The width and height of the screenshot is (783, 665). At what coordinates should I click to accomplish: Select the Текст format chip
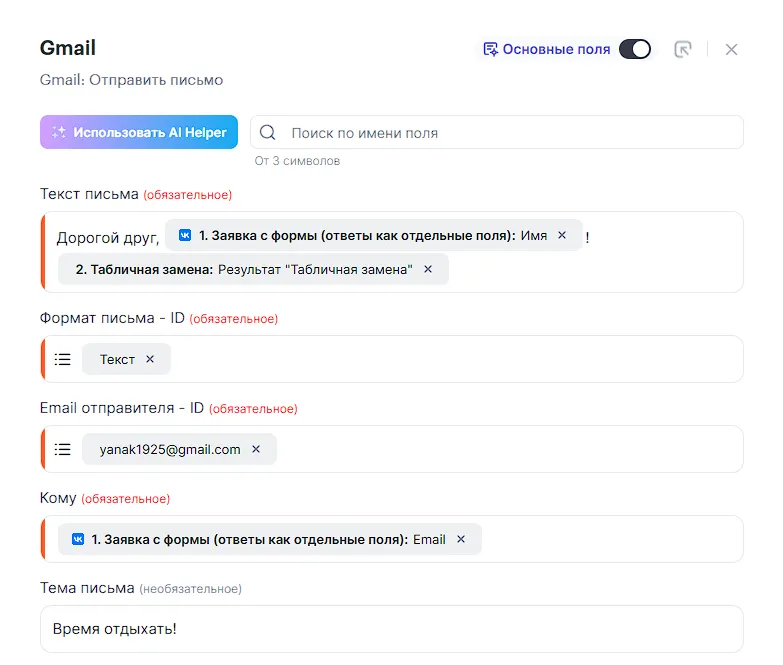(116, 359)
